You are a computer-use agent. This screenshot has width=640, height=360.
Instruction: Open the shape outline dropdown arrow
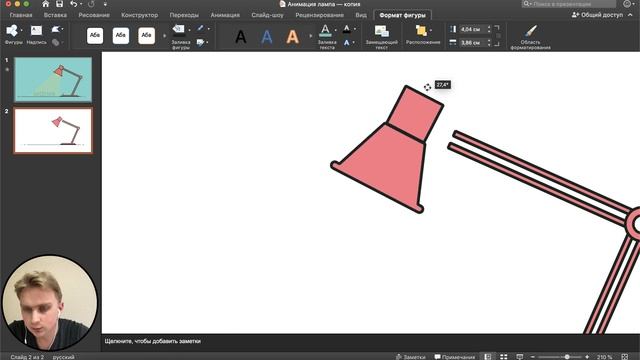(x=209, y=29)
